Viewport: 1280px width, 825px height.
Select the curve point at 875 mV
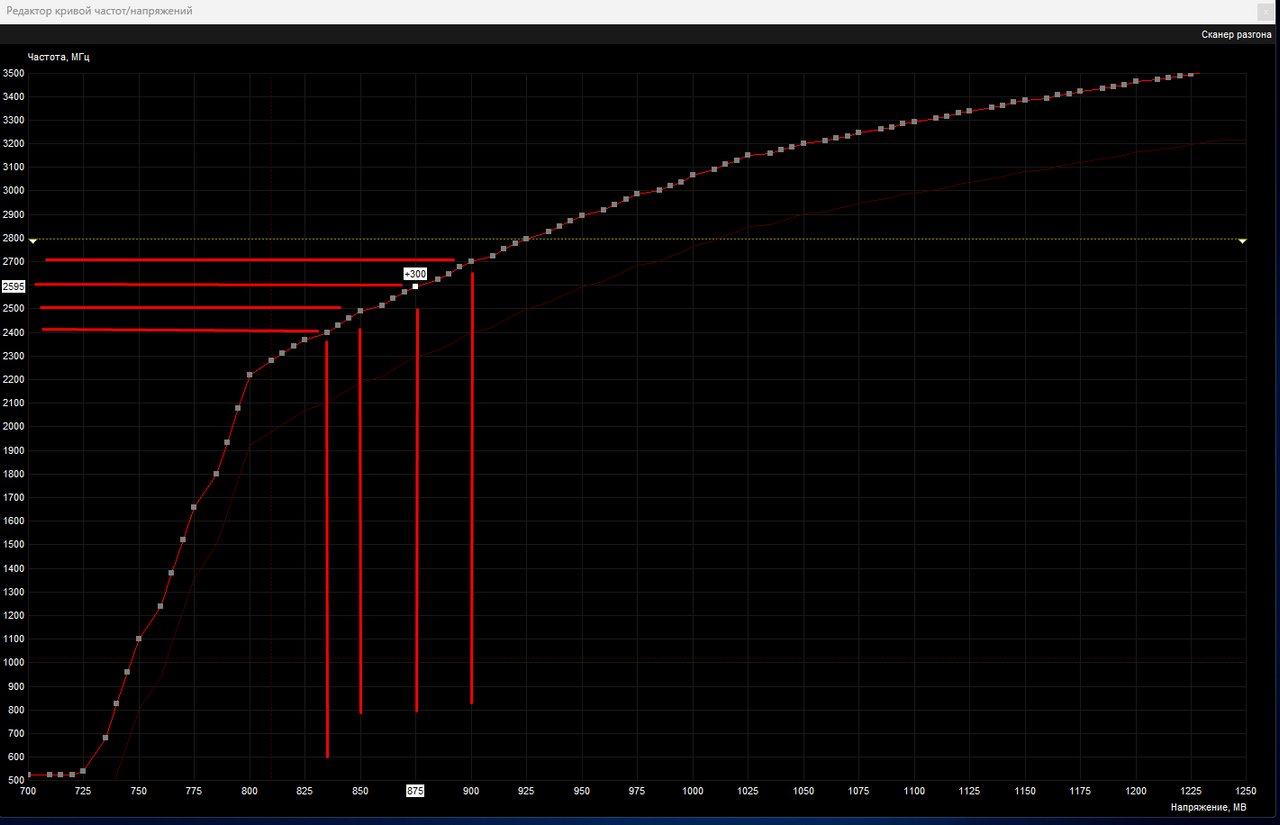[x=415, y=287]
